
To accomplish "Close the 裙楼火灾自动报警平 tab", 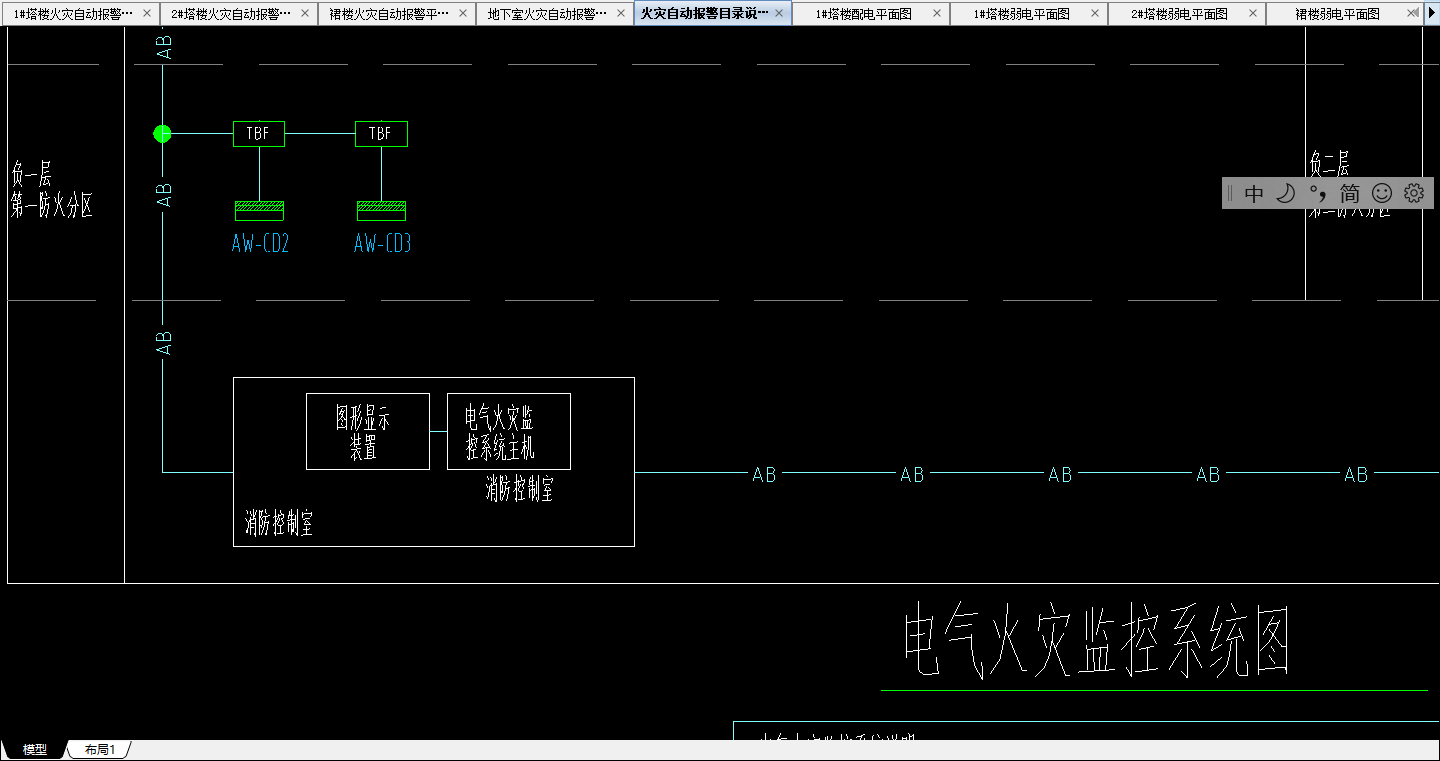I will [463, 14].
